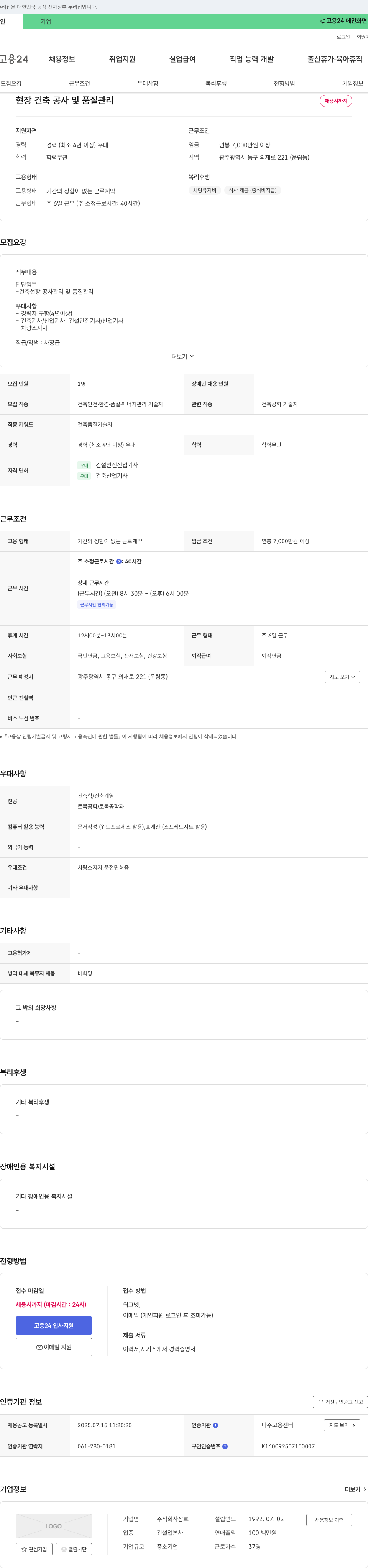Open the 실업급여 menu
The width and height of the screenshot is (368, 1568).
point(182,59)
